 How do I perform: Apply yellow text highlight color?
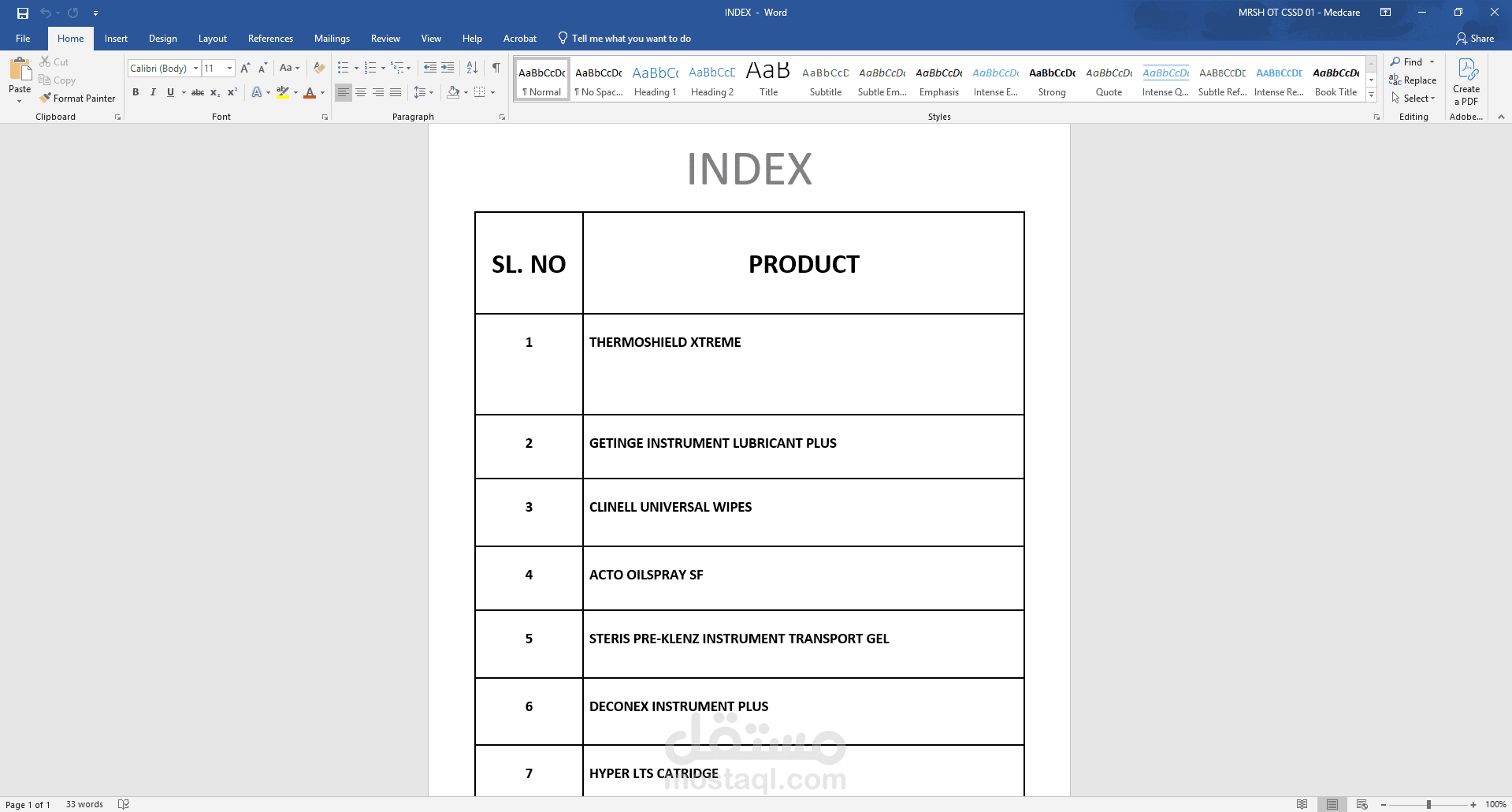point(283,92)
